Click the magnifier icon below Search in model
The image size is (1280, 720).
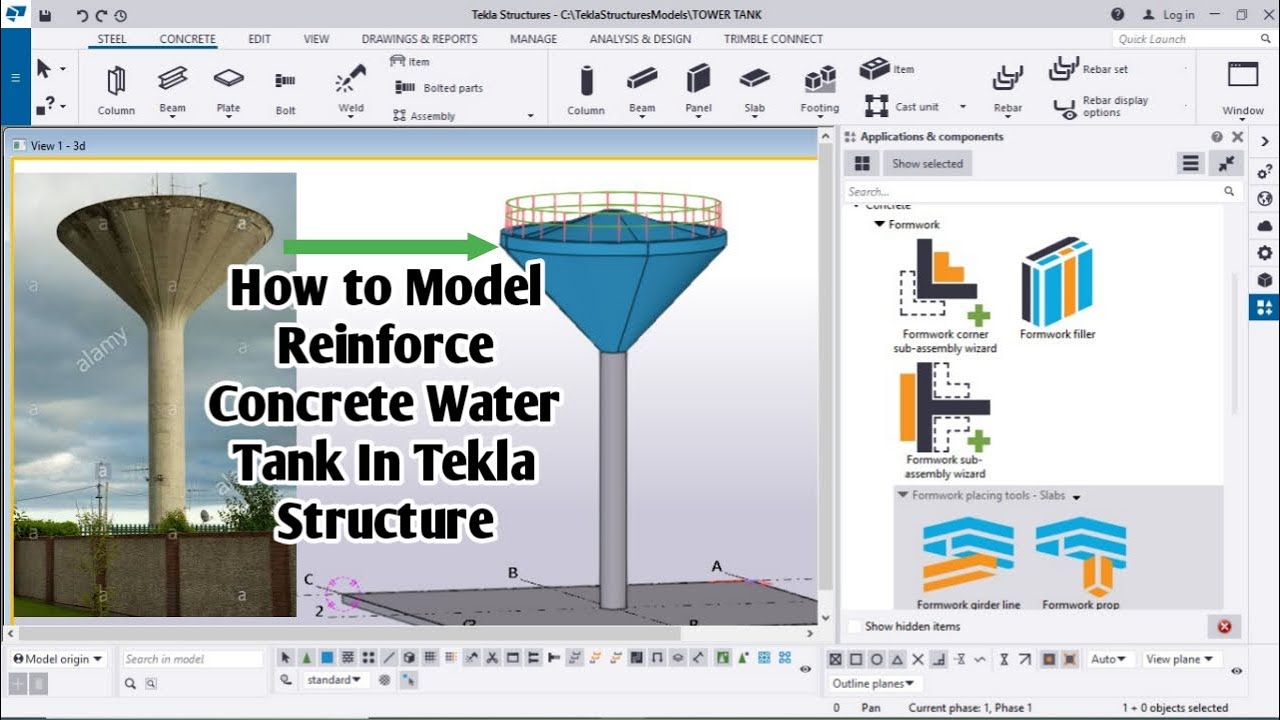(130, 684)
